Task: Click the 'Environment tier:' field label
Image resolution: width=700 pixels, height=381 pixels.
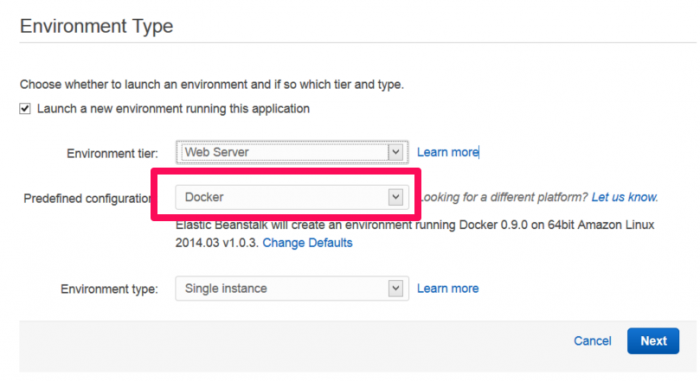Action: [112, 154]
